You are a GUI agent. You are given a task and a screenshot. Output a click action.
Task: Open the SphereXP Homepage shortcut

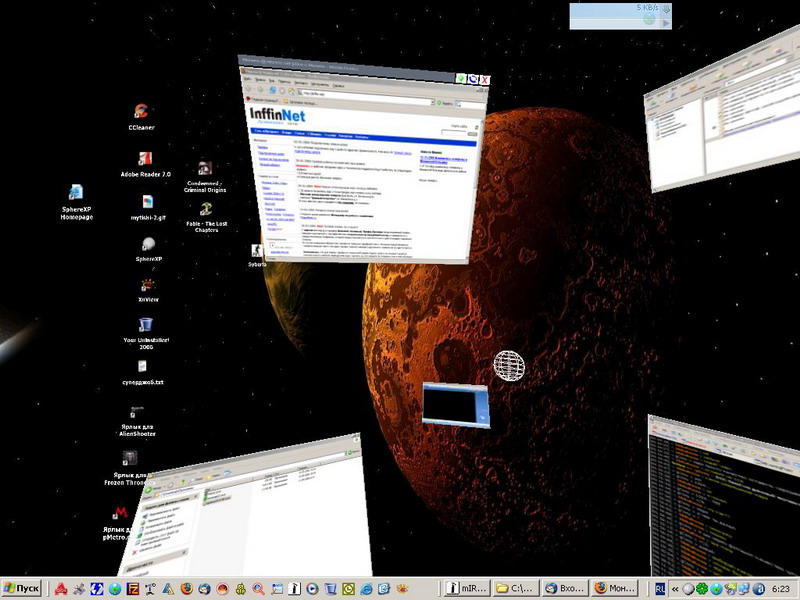click(76, 194)
